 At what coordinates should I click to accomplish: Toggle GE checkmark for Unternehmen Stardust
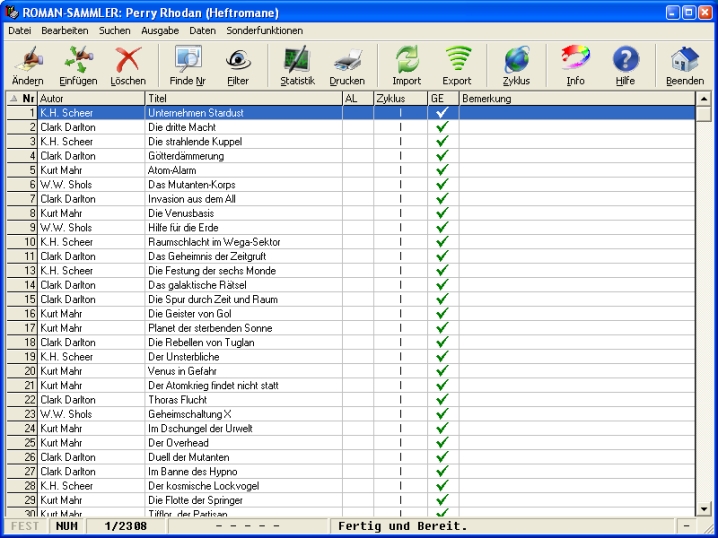441,113
